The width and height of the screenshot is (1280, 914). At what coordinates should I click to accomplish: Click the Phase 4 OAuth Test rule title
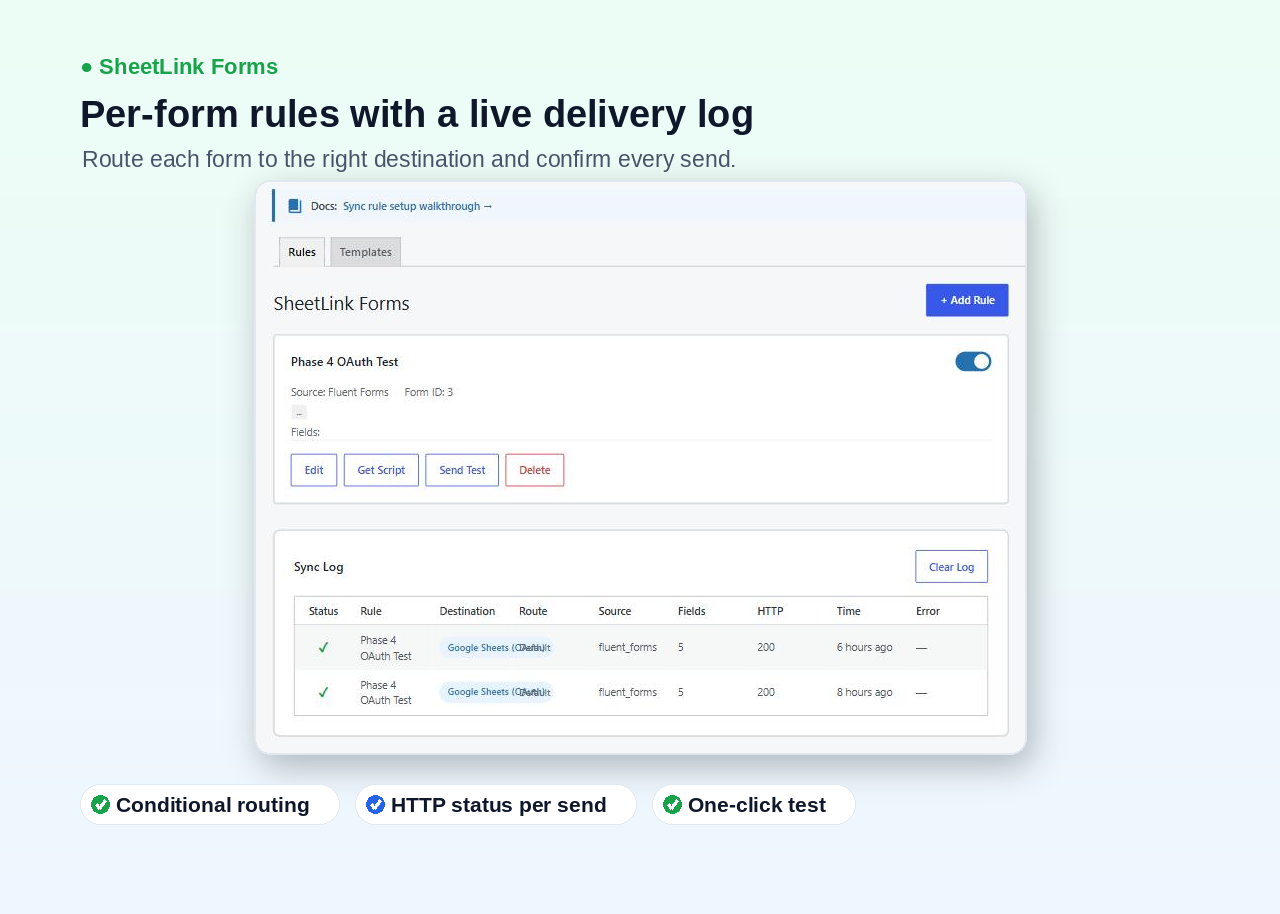[x=345, y=362]
